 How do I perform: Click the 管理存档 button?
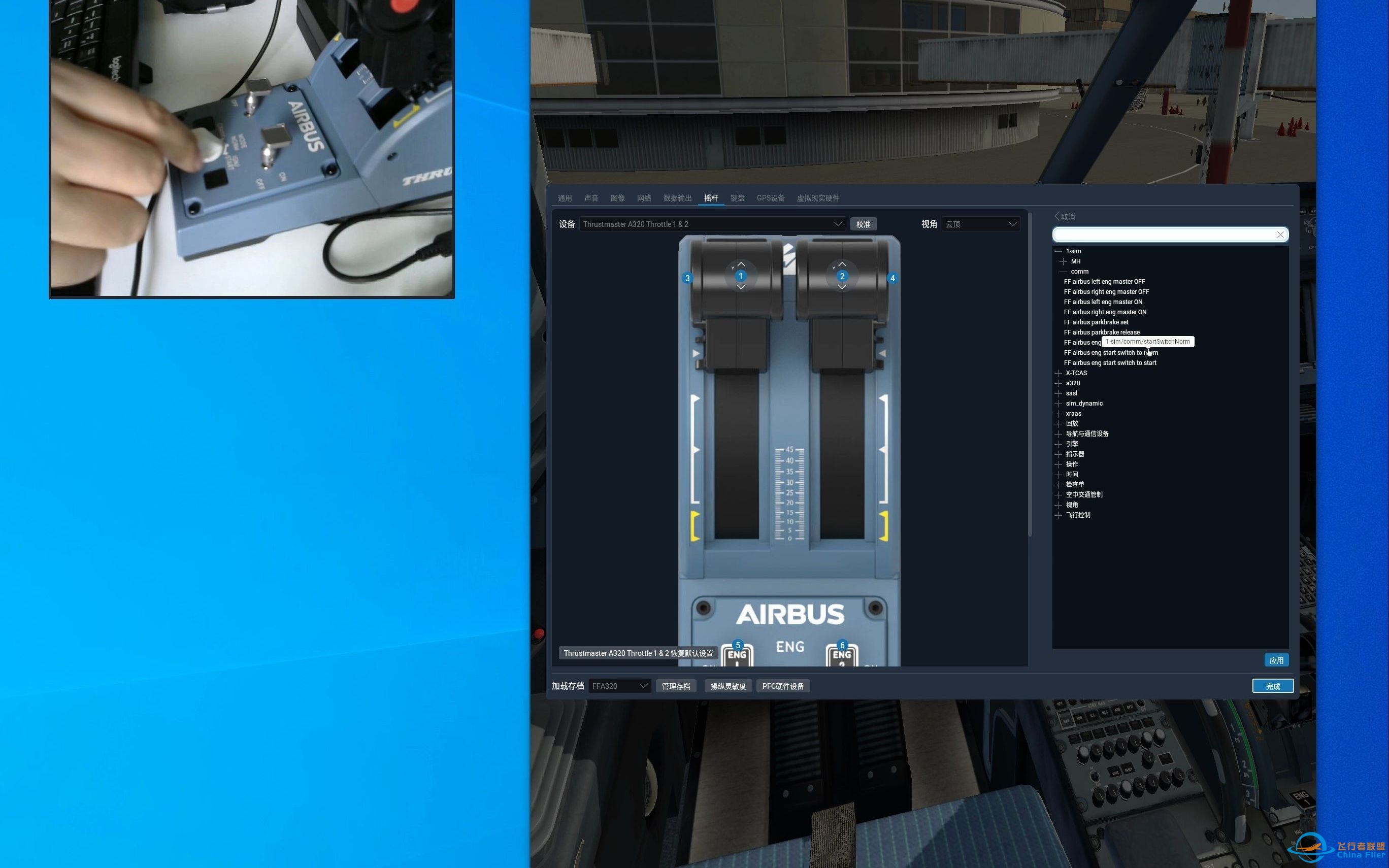pyautogui.click(x=676, y=687)
